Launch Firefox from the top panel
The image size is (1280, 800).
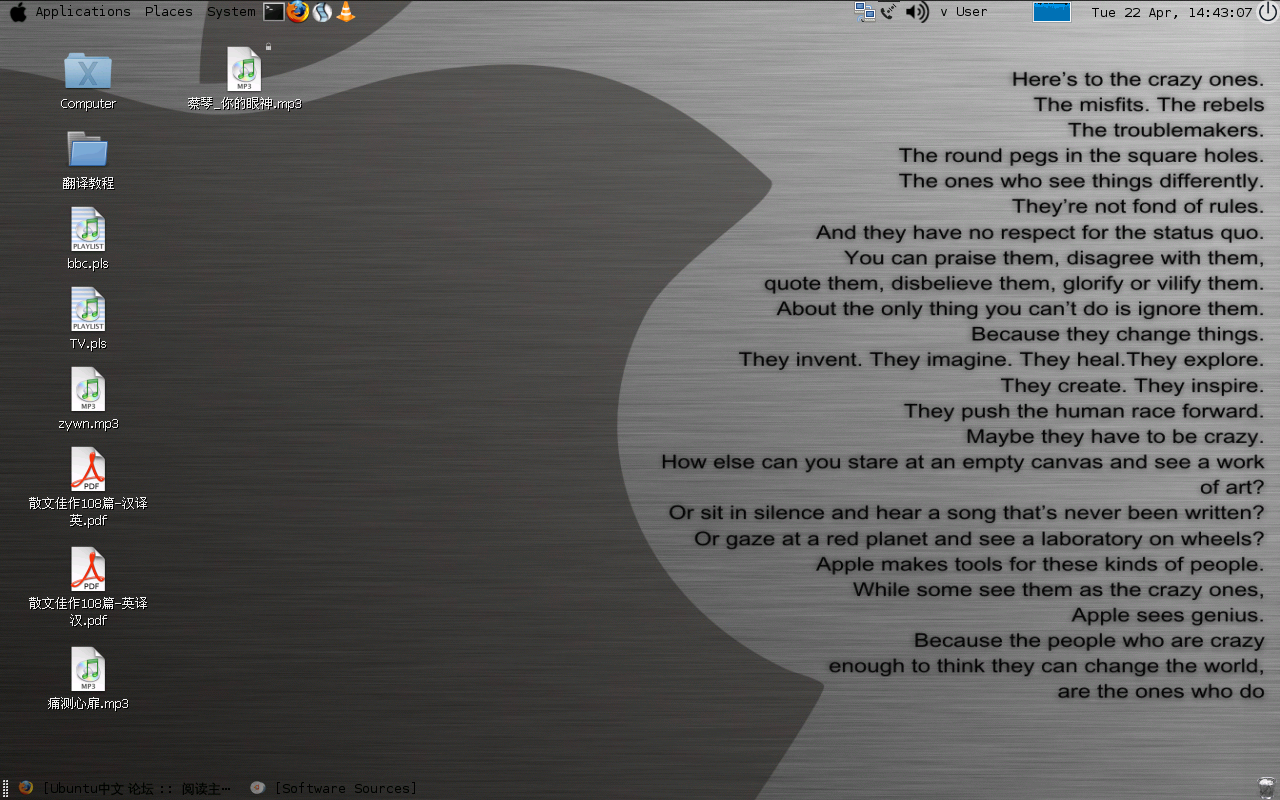[x=298, y=12]
